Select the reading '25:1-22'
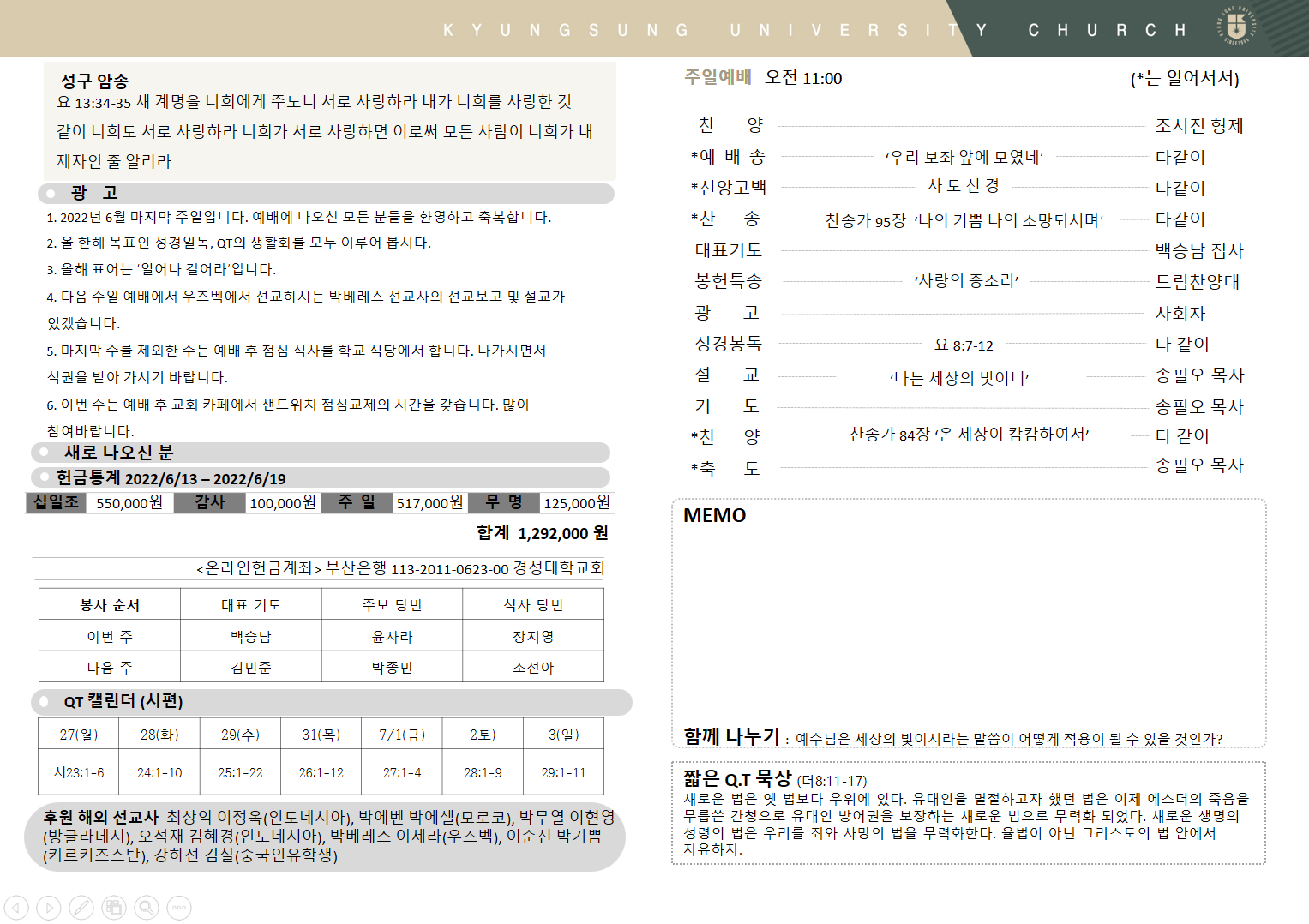Viewport: 1309px width, 924px height. tap(240, 773)
